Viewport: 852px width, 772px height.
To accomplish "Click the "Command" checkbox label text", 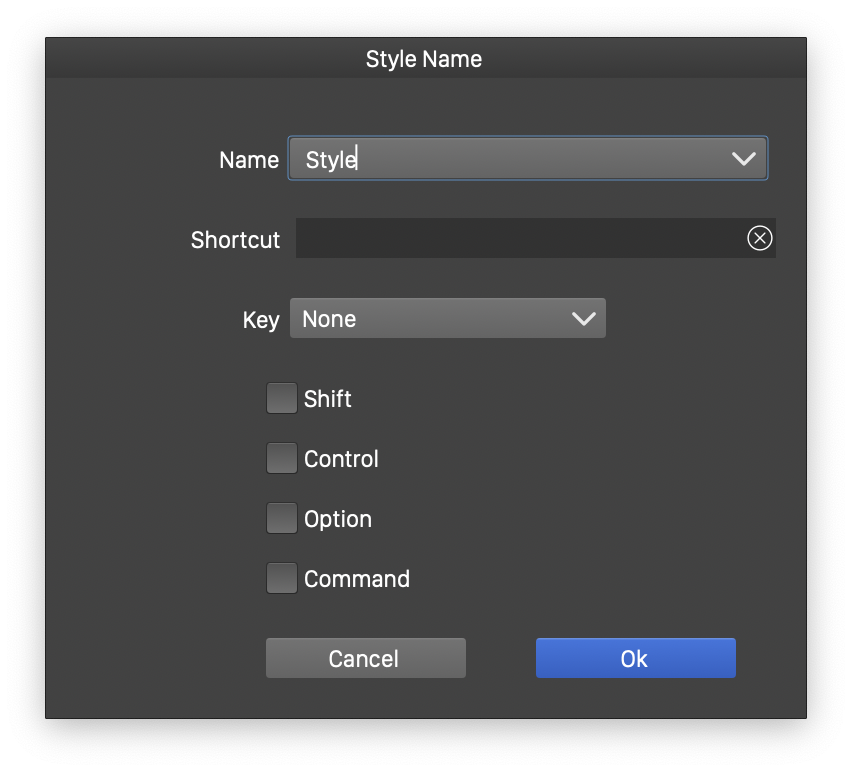I will point(356,579).
